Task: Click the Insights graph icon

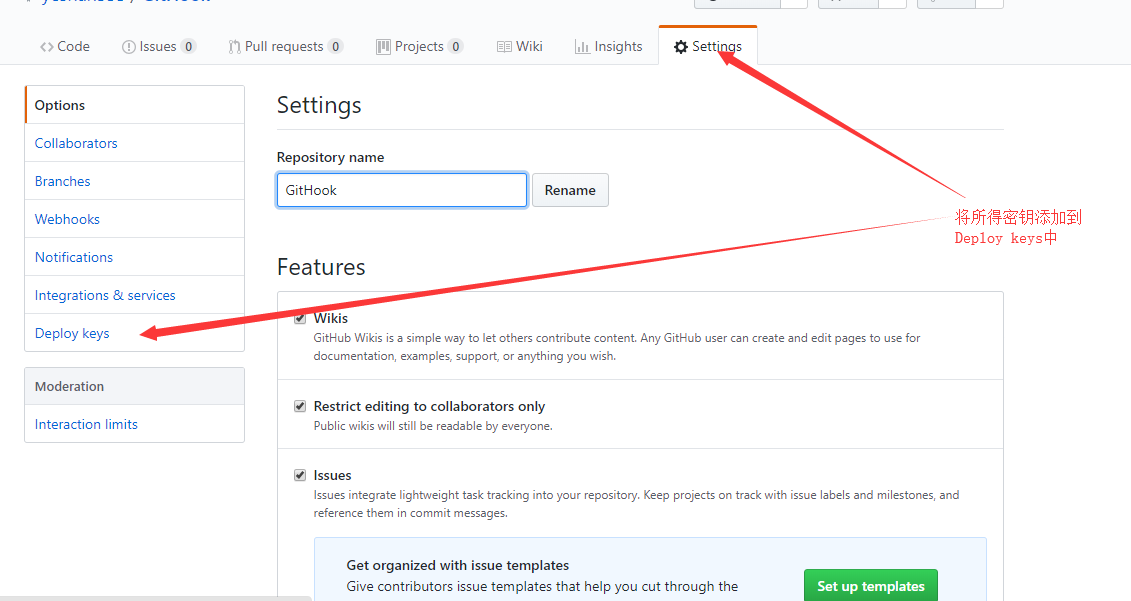Action: coord(582,47)
